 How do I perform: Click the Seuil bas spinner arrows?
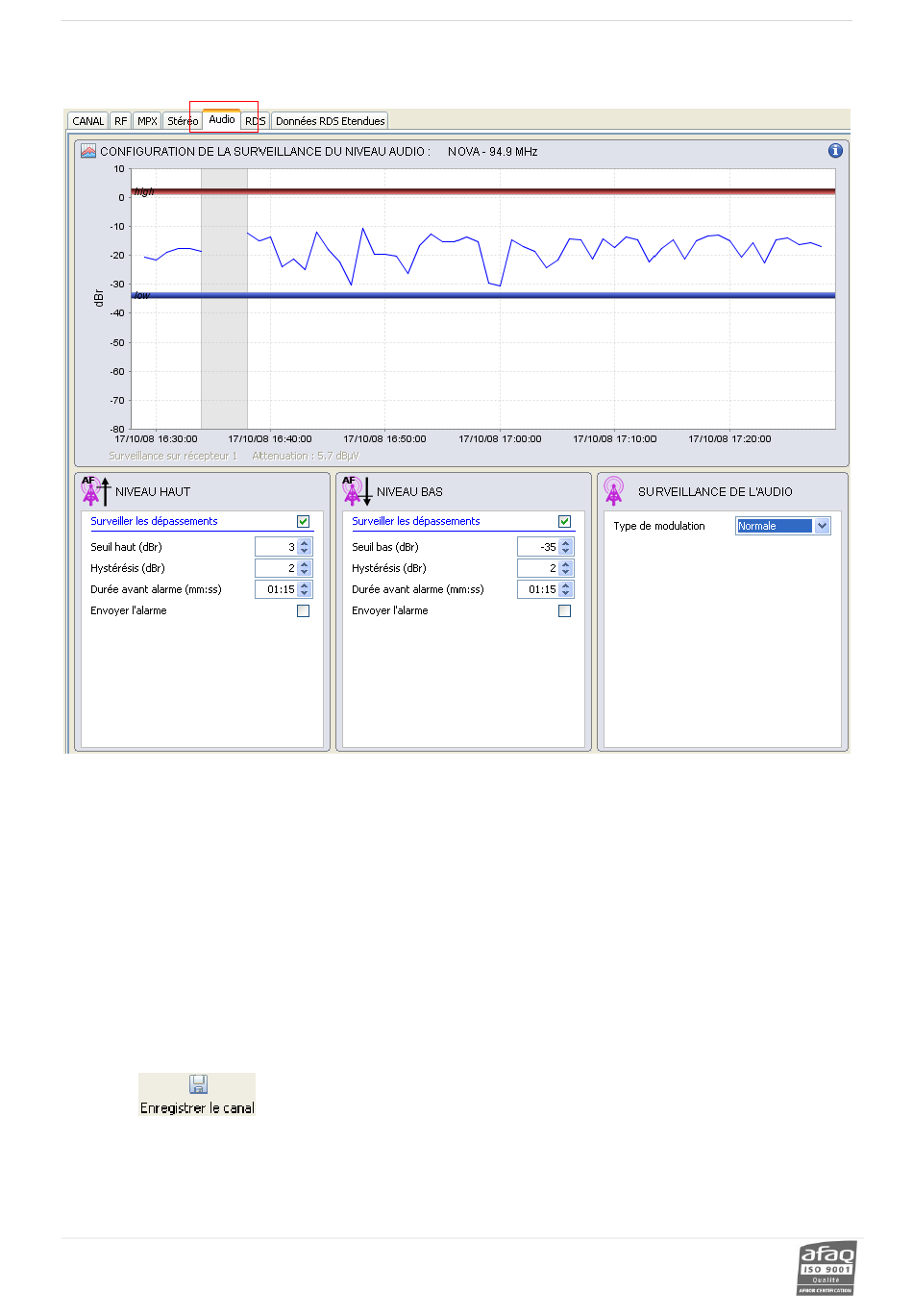566,547
